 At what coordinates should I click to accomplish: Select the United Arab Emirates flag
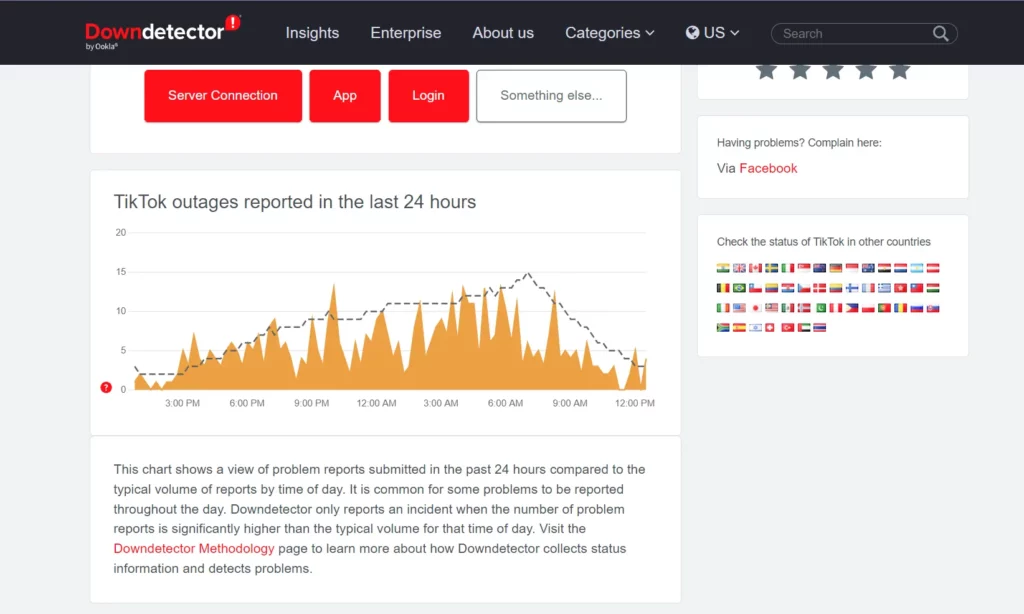pyautogui.click(x=804, y=327)
